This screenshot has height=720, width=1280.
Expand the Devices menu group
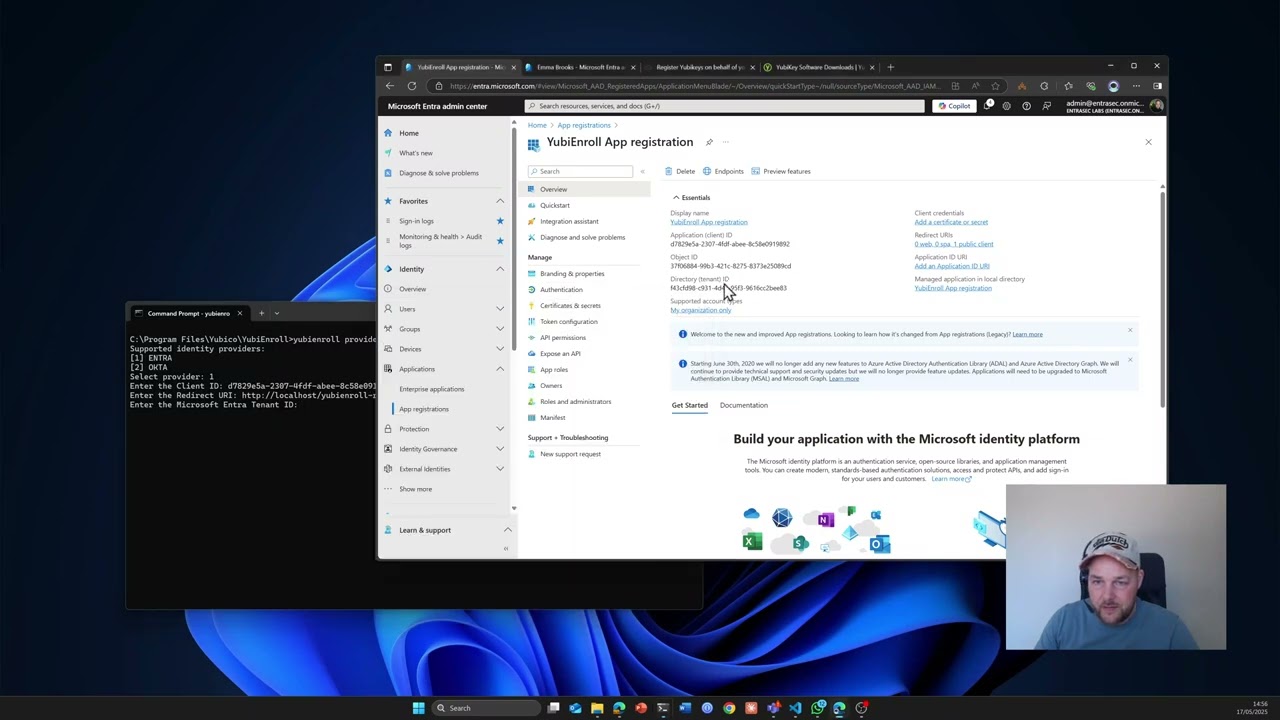tap(500, 349)
